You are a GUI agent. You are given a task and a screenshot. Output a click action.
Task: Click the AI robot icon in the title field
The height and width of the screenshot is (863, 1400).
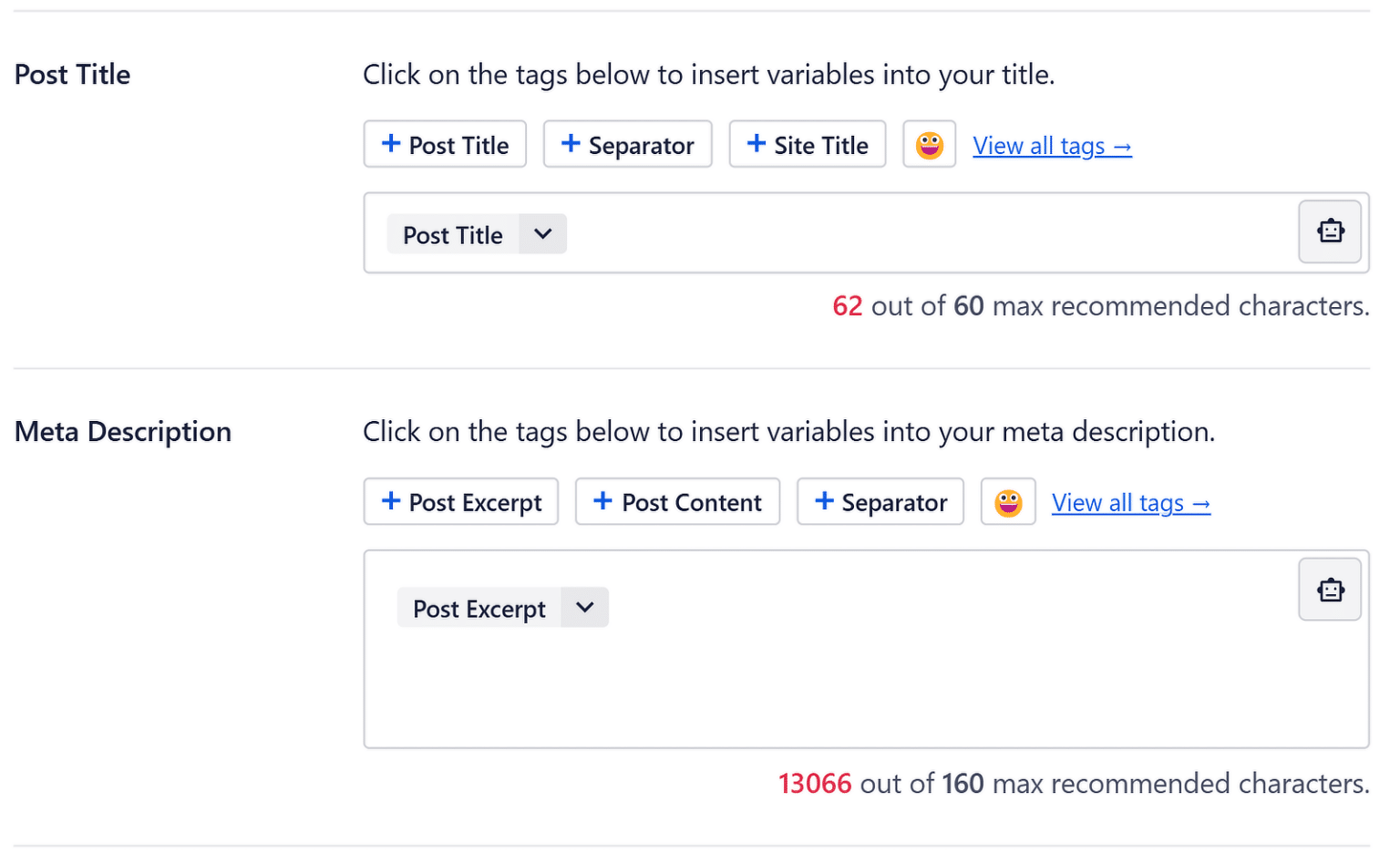click(1330, 231)
